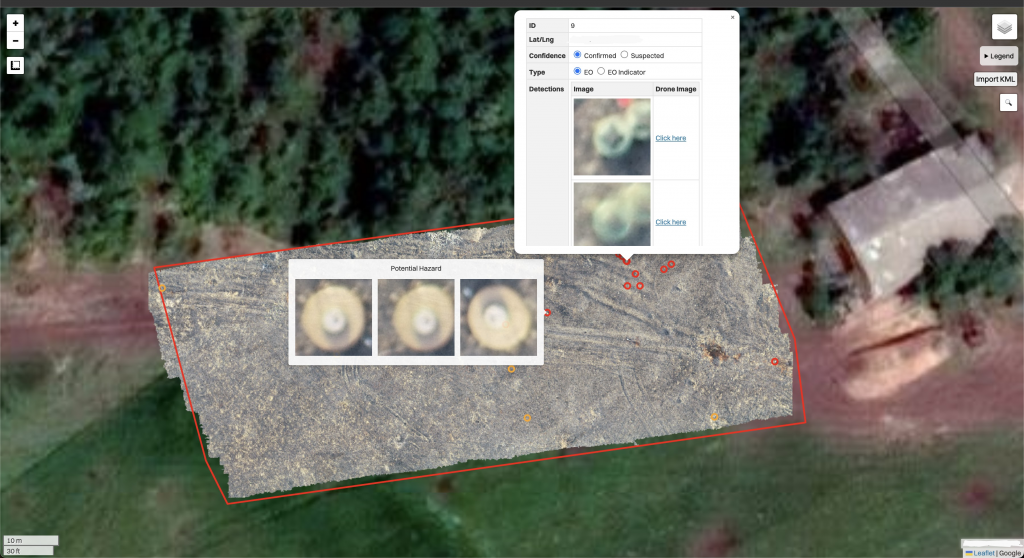Zoom in with the plus map control
The width and height of the screenshot is (1024, 558).
point(16,24)
